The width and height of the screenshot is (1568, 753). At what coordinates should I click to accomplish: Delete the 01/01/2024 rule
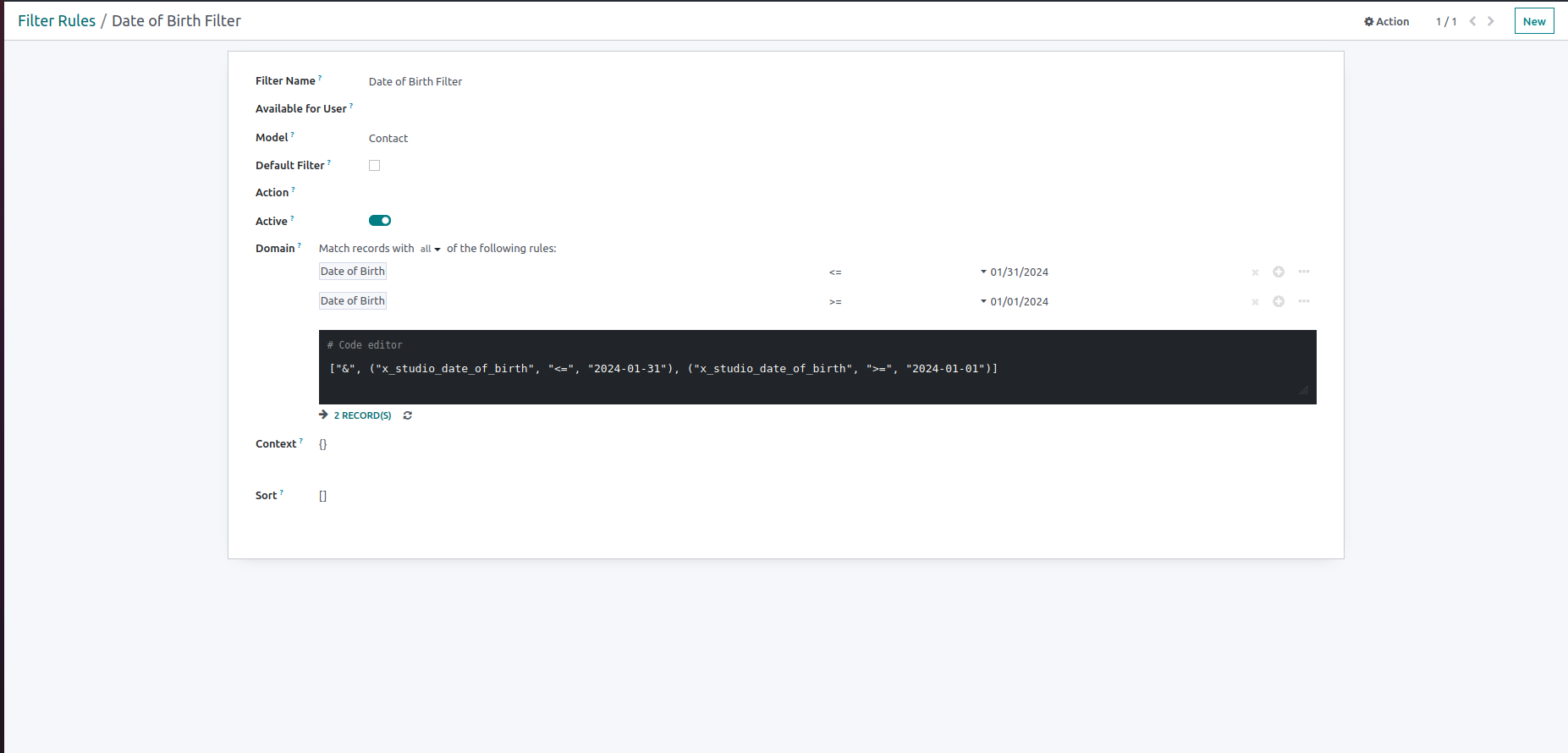[1255, 302]
